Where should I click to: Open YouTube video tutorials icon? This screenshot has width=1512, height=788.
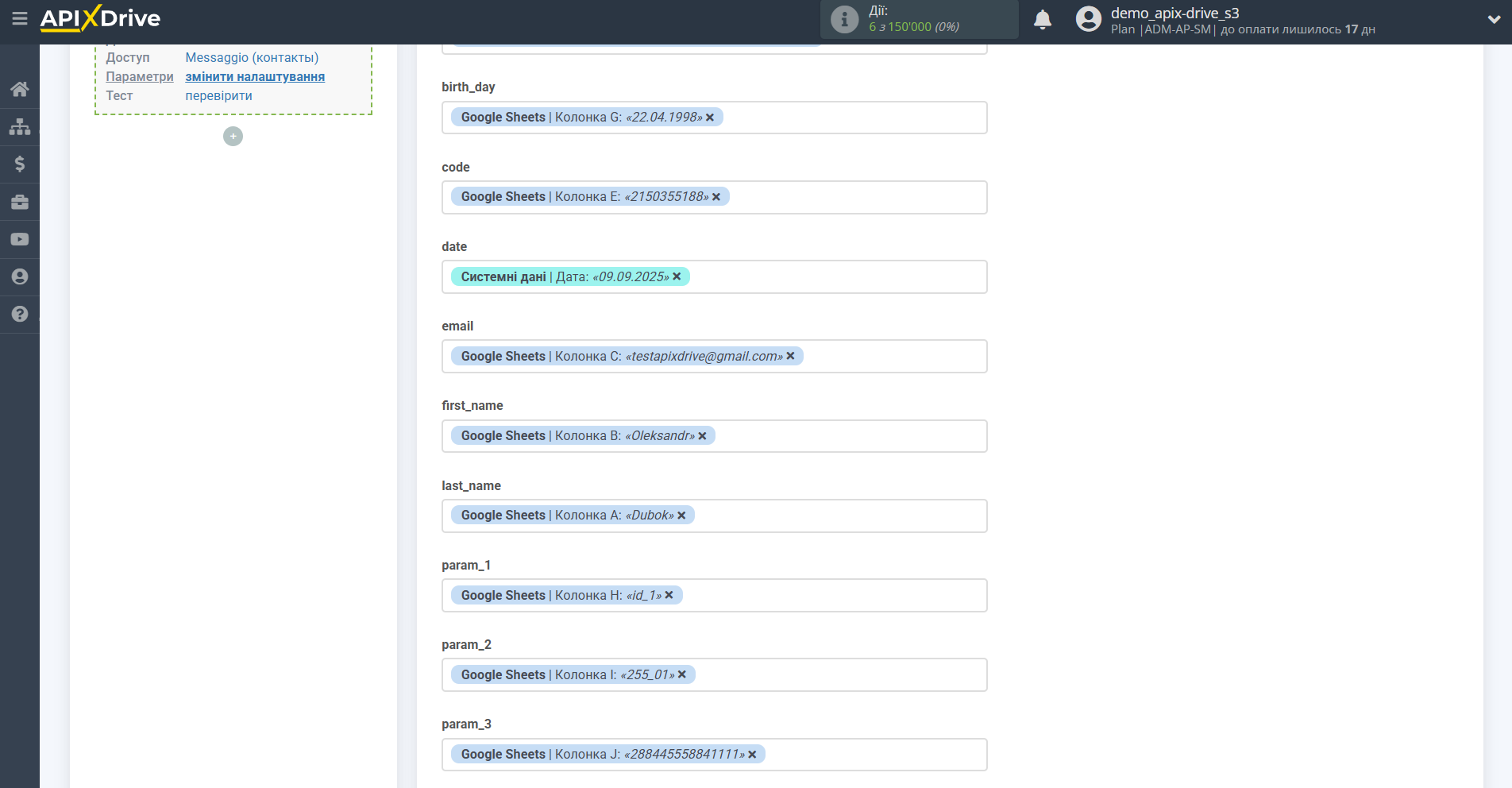(x=20, y=240)
